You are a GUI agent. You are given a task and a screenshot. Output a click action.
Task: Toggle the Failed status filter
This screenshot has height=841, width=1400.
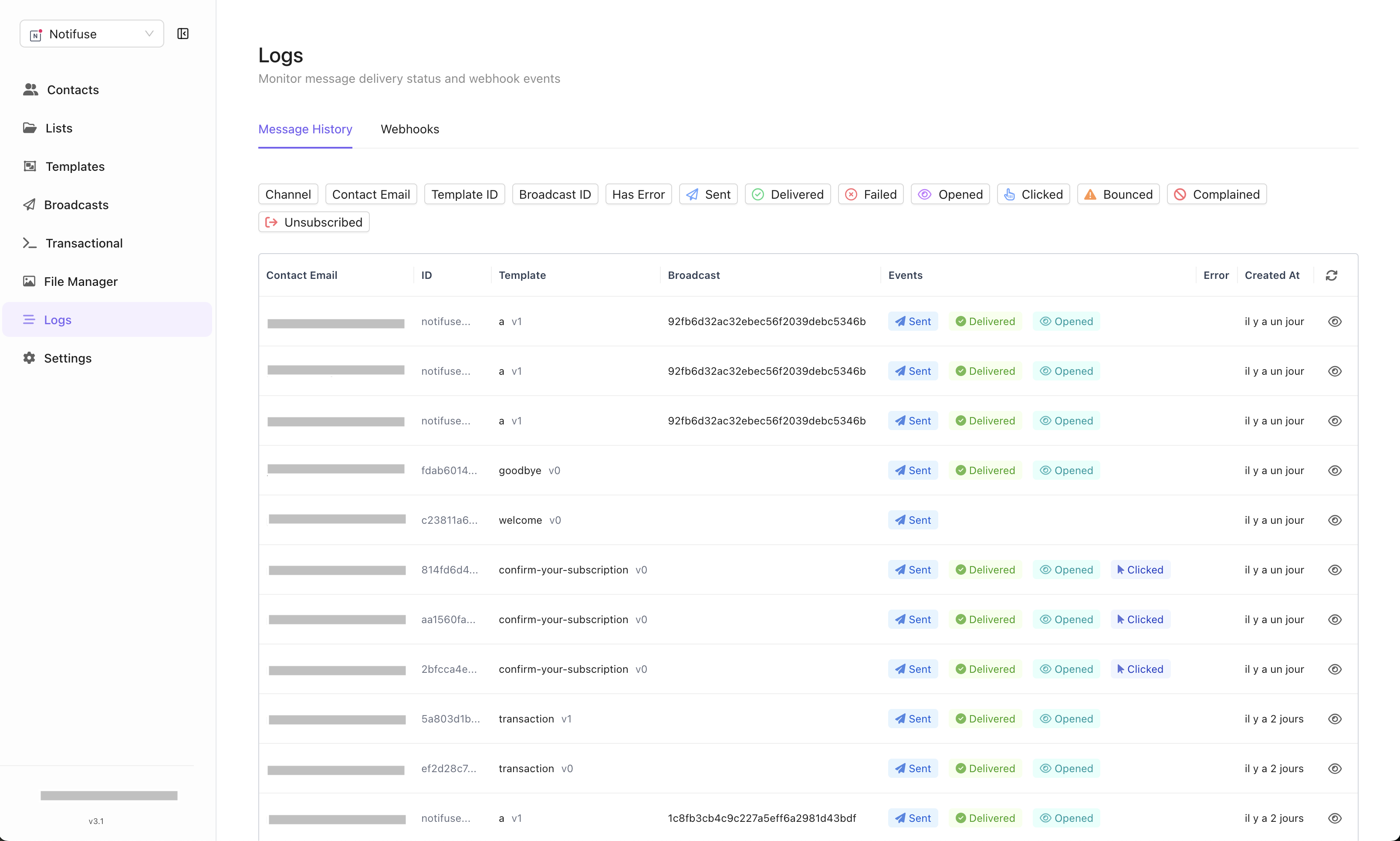[x=870, y=194]
